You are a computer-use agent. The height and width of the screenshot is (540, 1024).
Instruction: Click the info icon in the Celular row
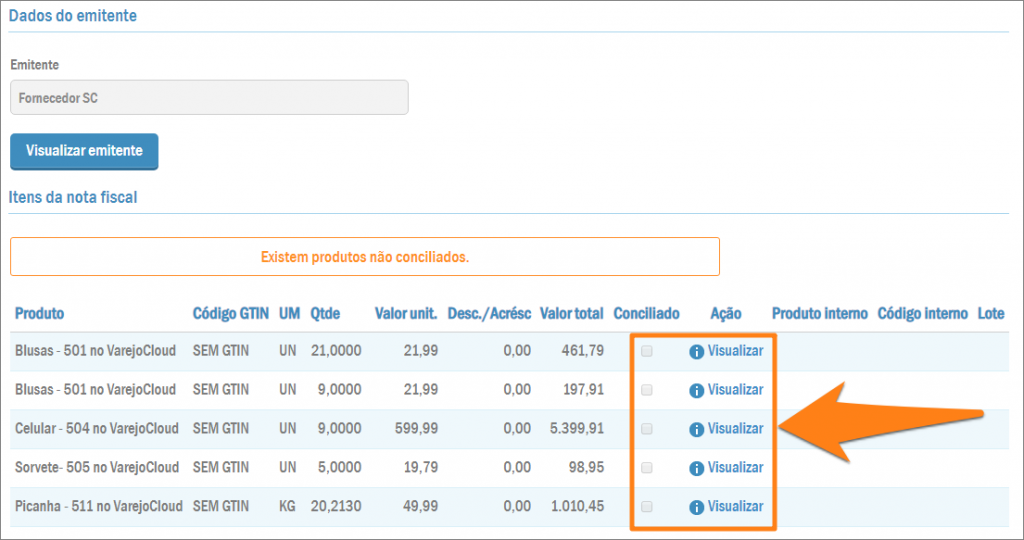pos(697,429)
